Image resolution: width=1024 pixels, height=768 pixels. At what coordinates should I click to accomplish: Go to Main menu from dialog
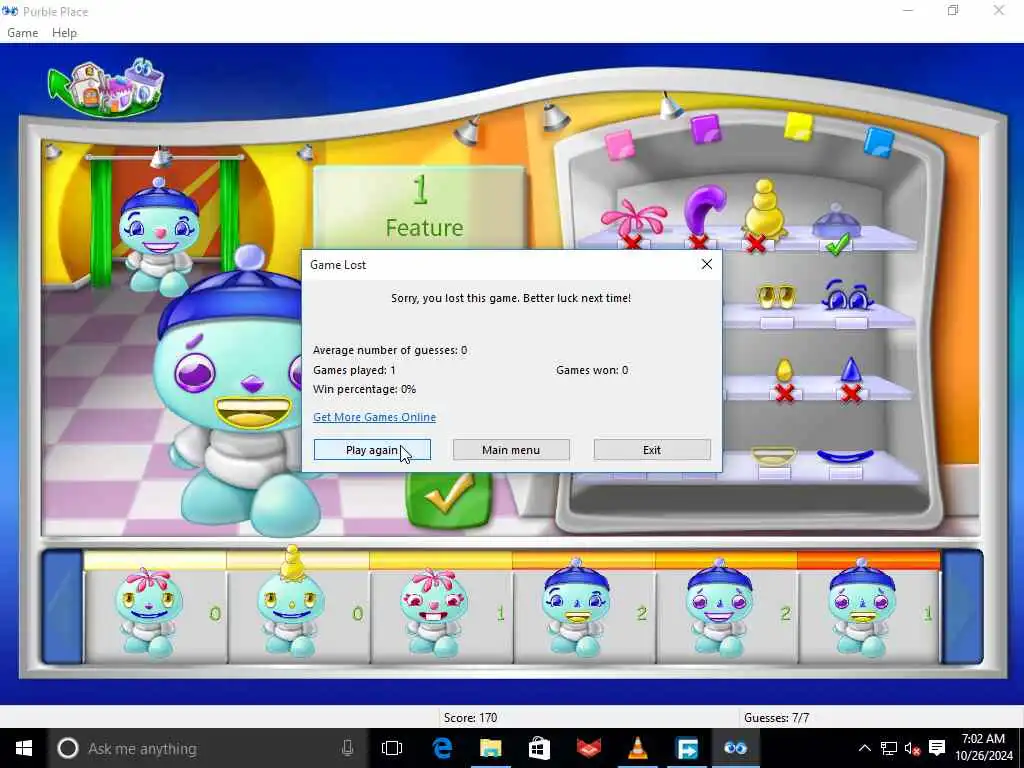(511, 450)
